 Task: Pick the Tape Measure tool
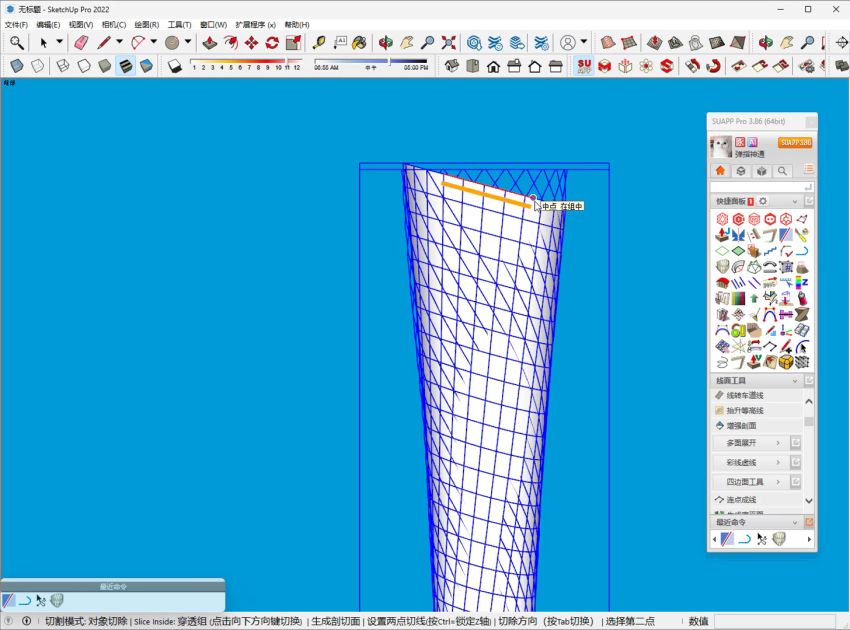[x=319, y=42]
